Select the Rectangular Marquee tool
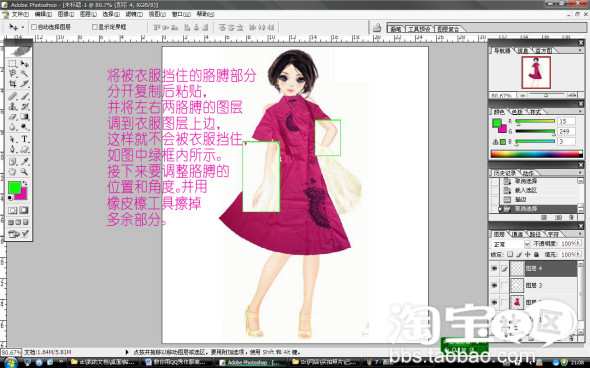The height and width of the screenshot is (368, 590). coord(12,64)
